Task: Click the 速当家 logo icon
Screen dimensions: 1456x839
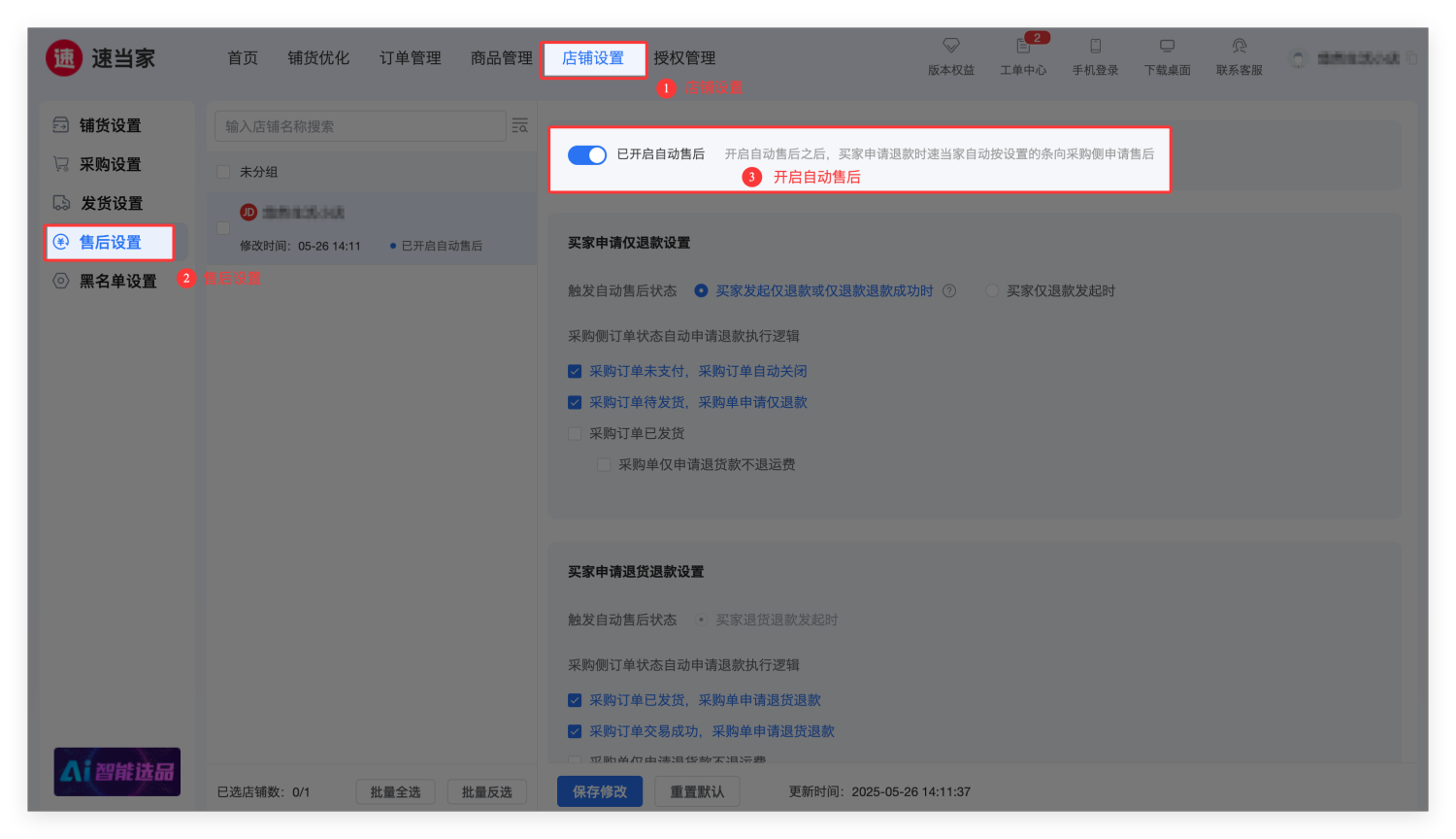Action: (x=64, y=58)
